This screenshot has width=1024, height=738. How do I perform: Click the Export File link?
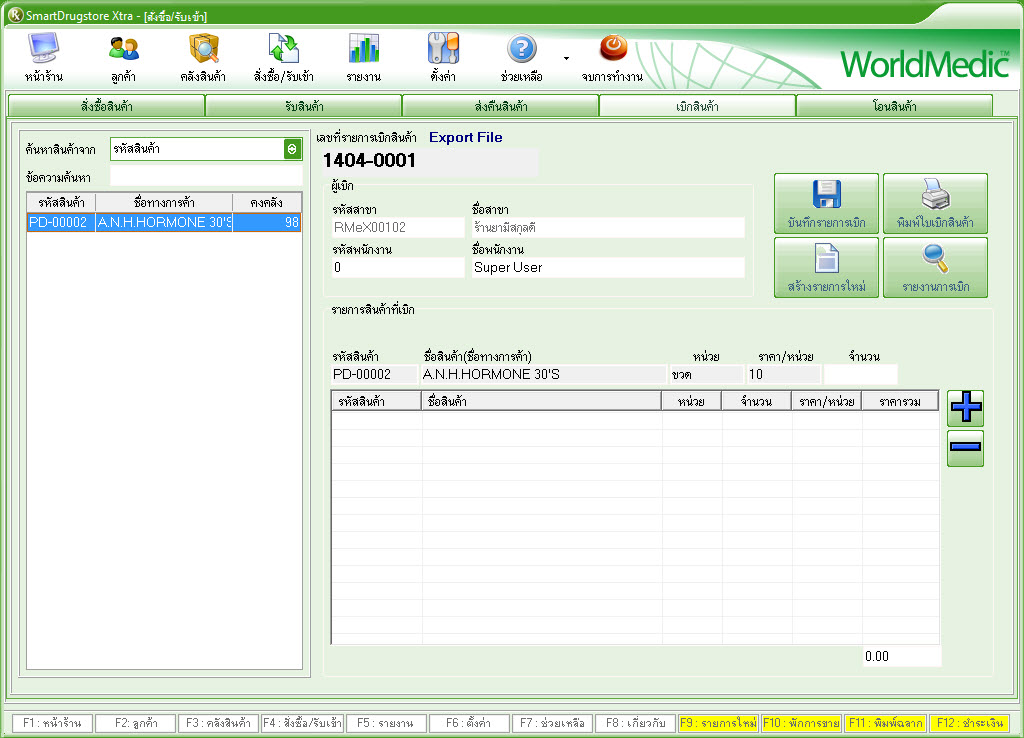coord(466,138)
